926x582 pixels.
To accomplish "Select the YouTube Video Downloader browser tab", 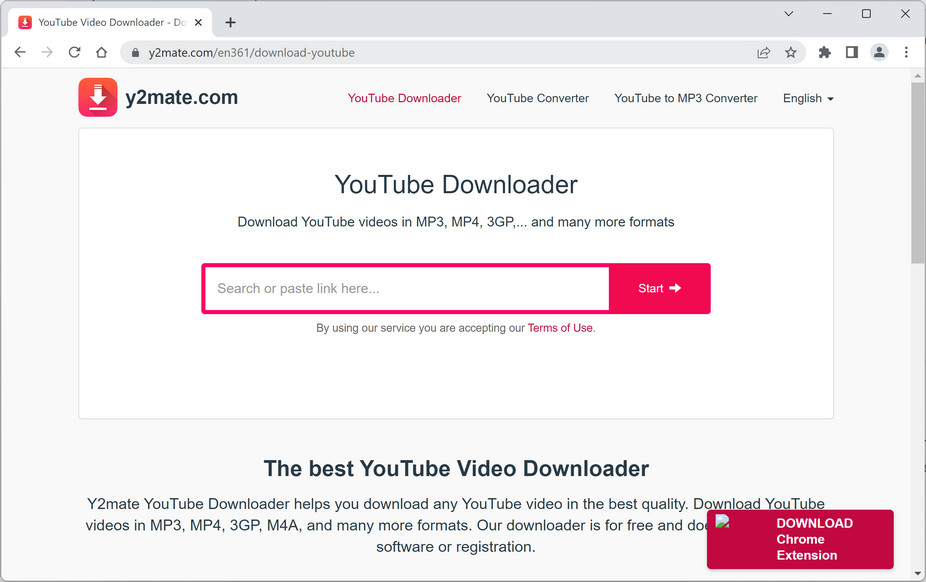I will 110,22.
